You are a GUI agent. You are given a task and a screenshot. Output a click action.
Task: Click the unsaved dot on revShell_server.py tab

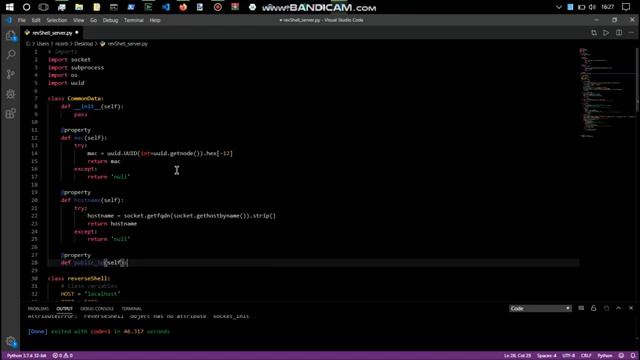tap(77, 33)
